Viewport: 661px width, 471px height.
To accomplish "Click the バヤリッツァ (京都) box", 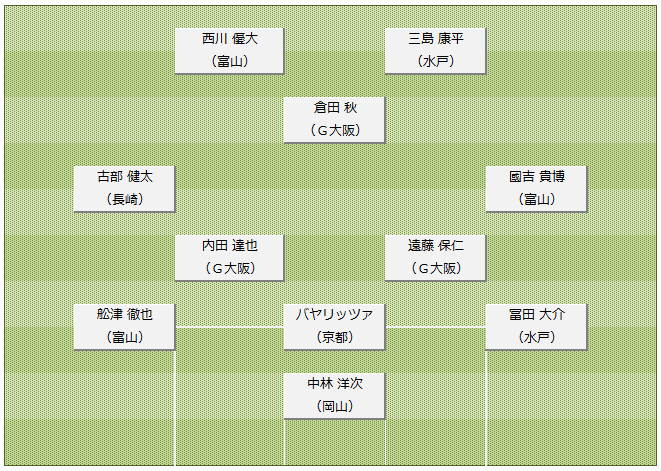I will point(334,327).
